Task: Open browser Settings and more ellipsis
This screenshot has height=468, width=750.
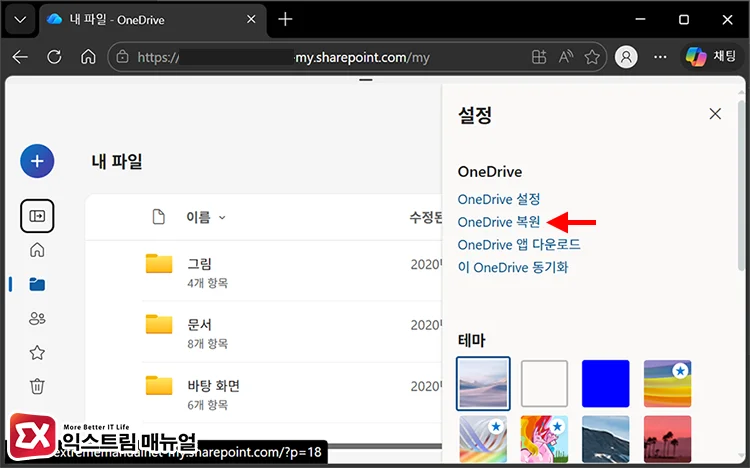Action: tap(660, 57)
